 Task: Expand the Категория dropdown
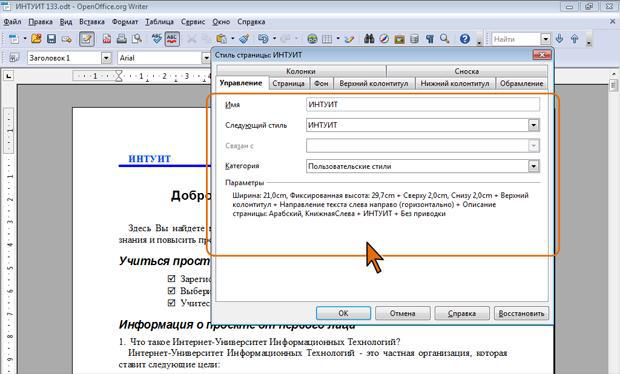[x=533, y=166]
